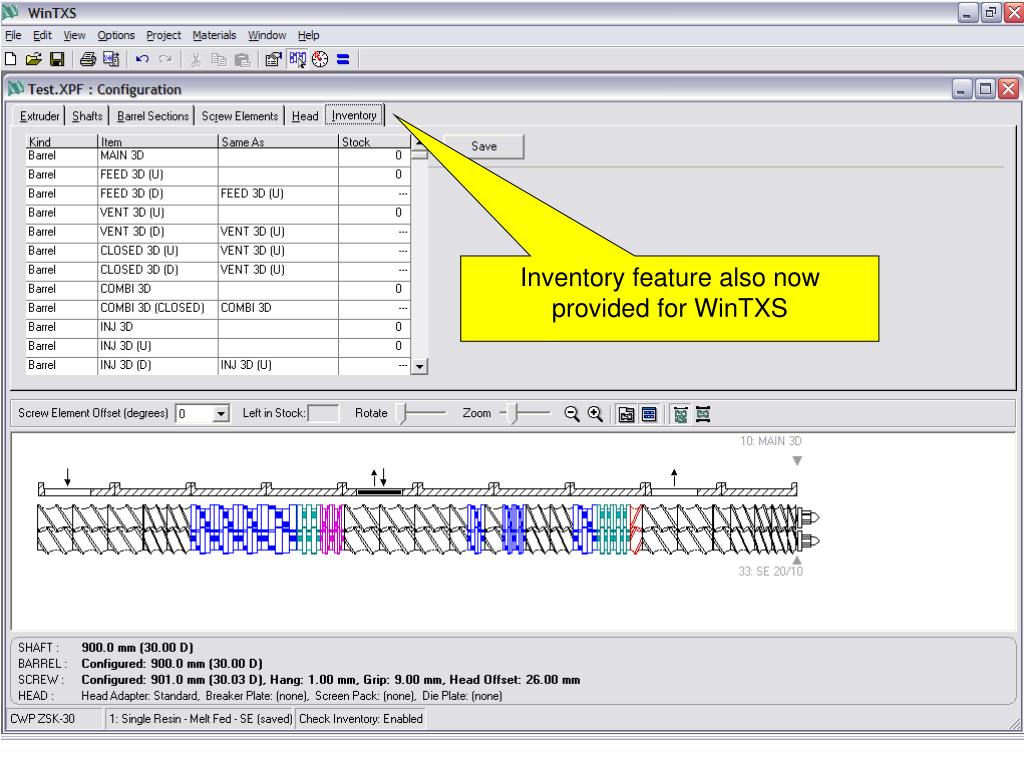Image resolution: width=1024 pixels, height=768 pixels.
Task: Select the Inventory tab
Action: point(354,115)
